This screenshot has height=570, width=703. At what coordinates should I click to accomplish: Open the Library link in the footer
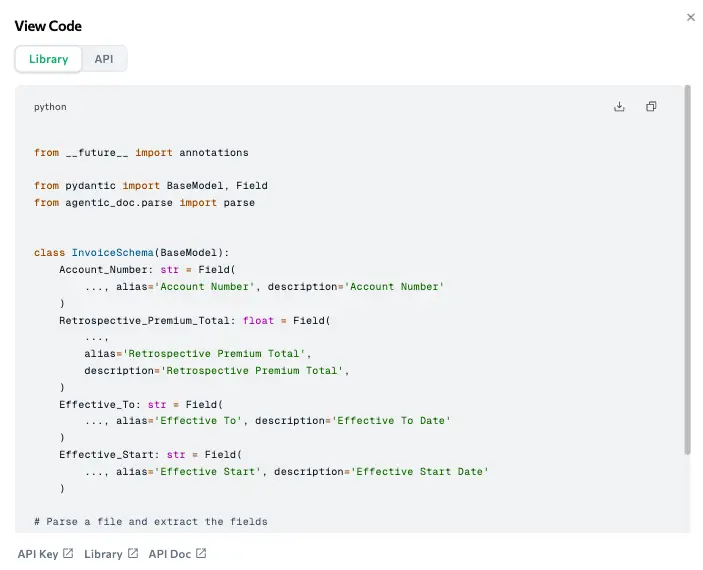pos(103,554)
